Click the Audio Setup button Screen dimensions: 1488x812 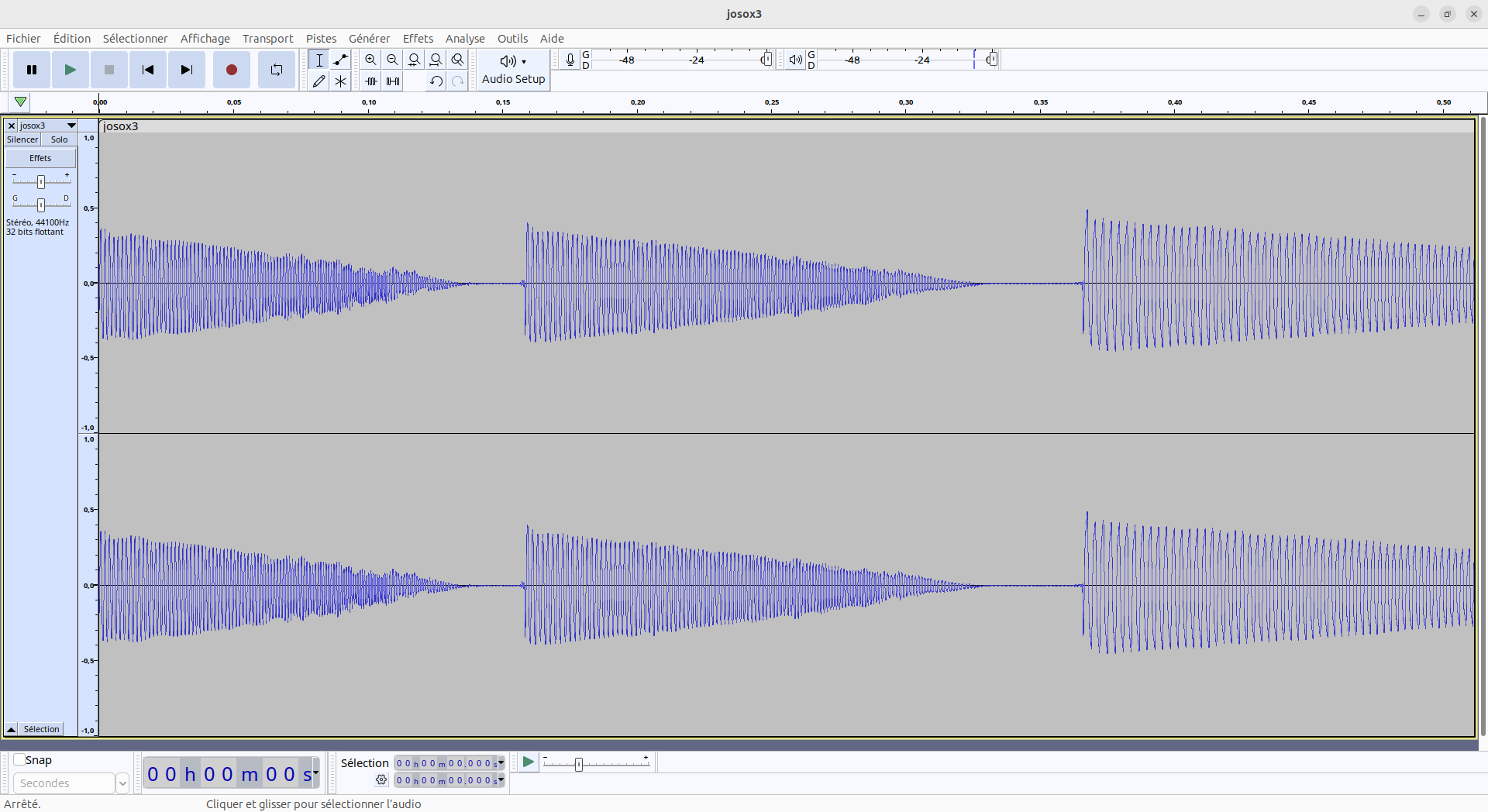coord(513,70)
